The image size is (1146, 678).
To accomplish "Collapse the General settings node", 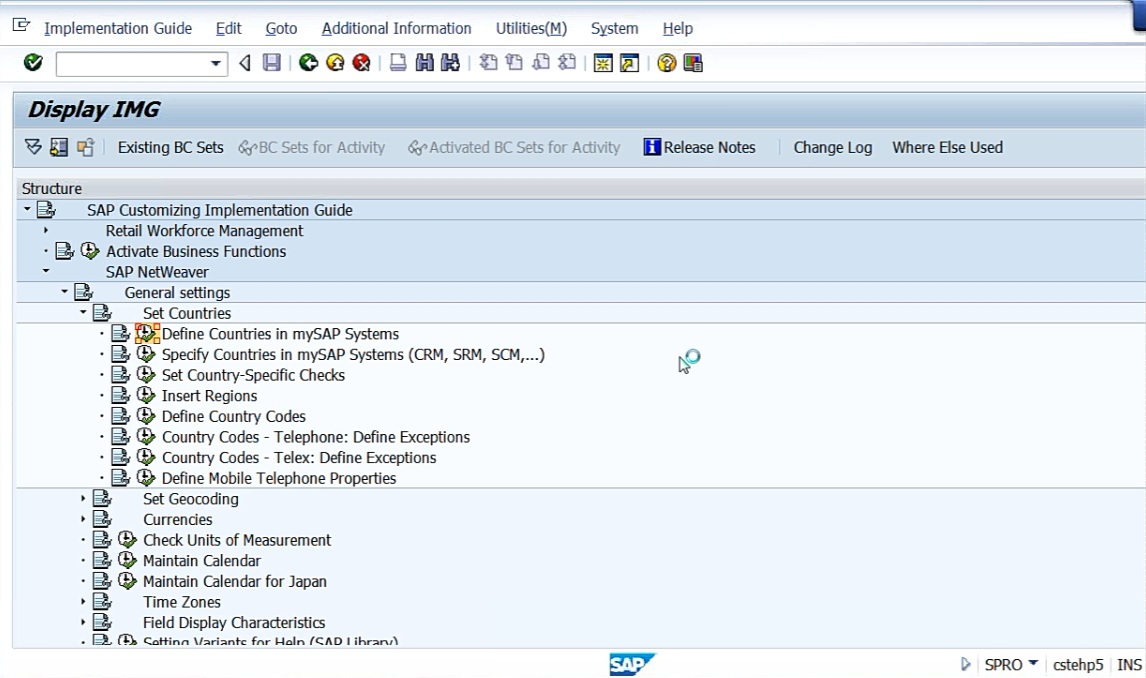I will tap(64, 292).
